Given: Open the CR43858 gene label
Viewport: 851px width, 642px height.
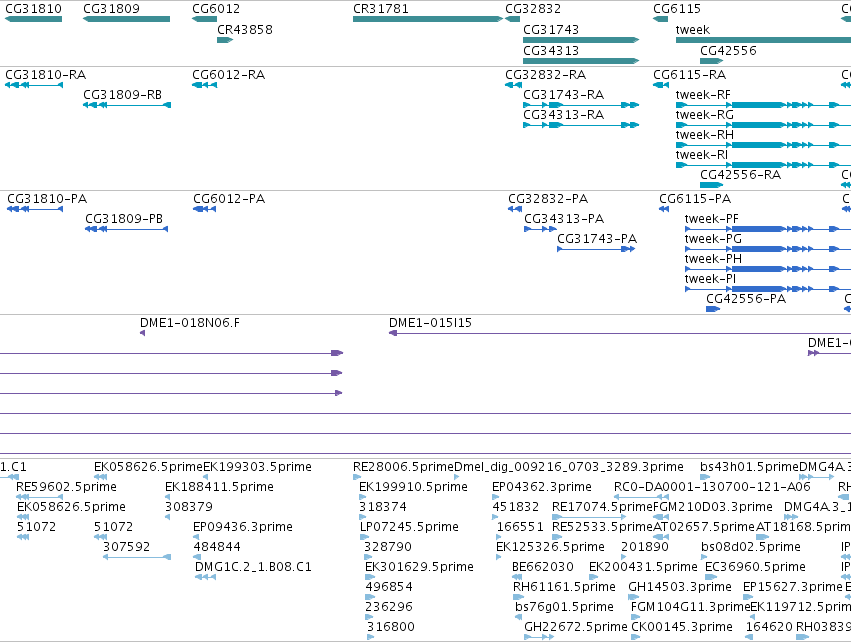Looking at the screenshot, I should [245, 29].
